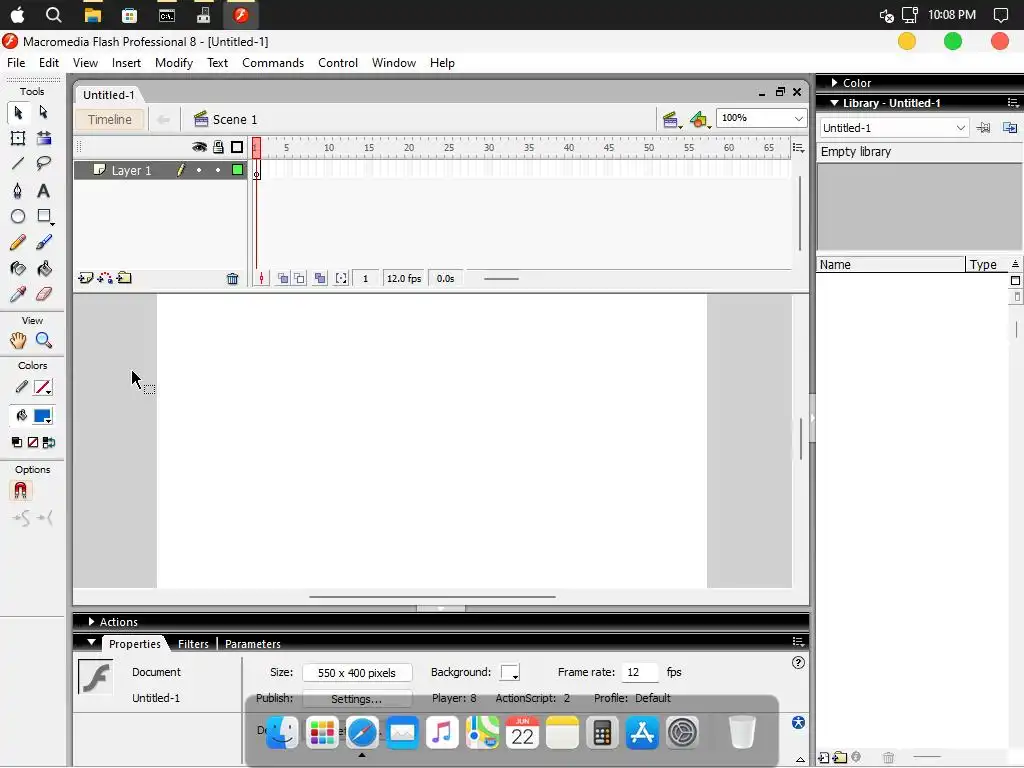Select the Ink Bottle tool
Image resolution: width=1024 pixels, height=768 pixels.
[18, 268]
